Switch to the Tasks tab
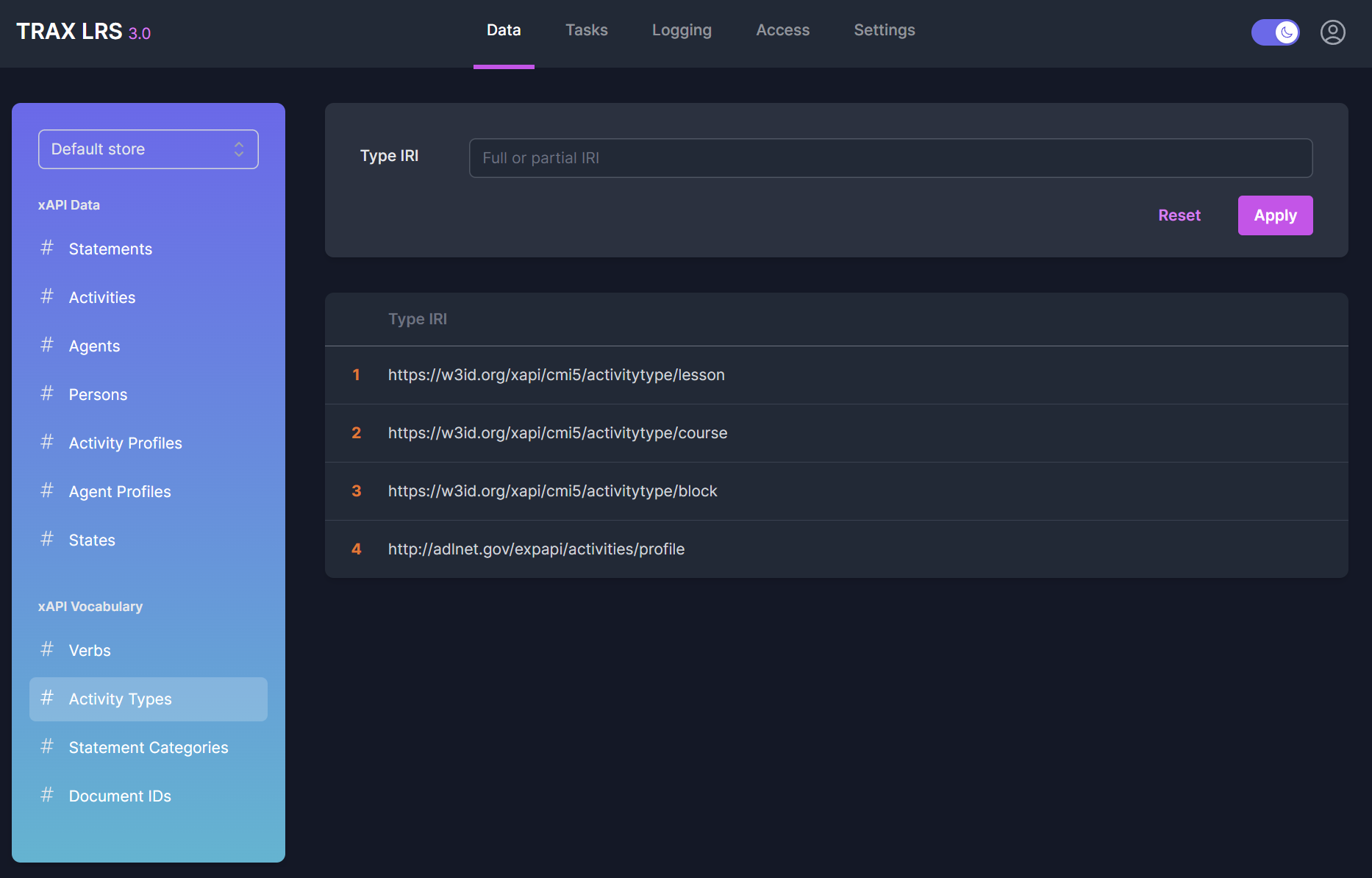 pyautogui.click(x=586, y=31)
